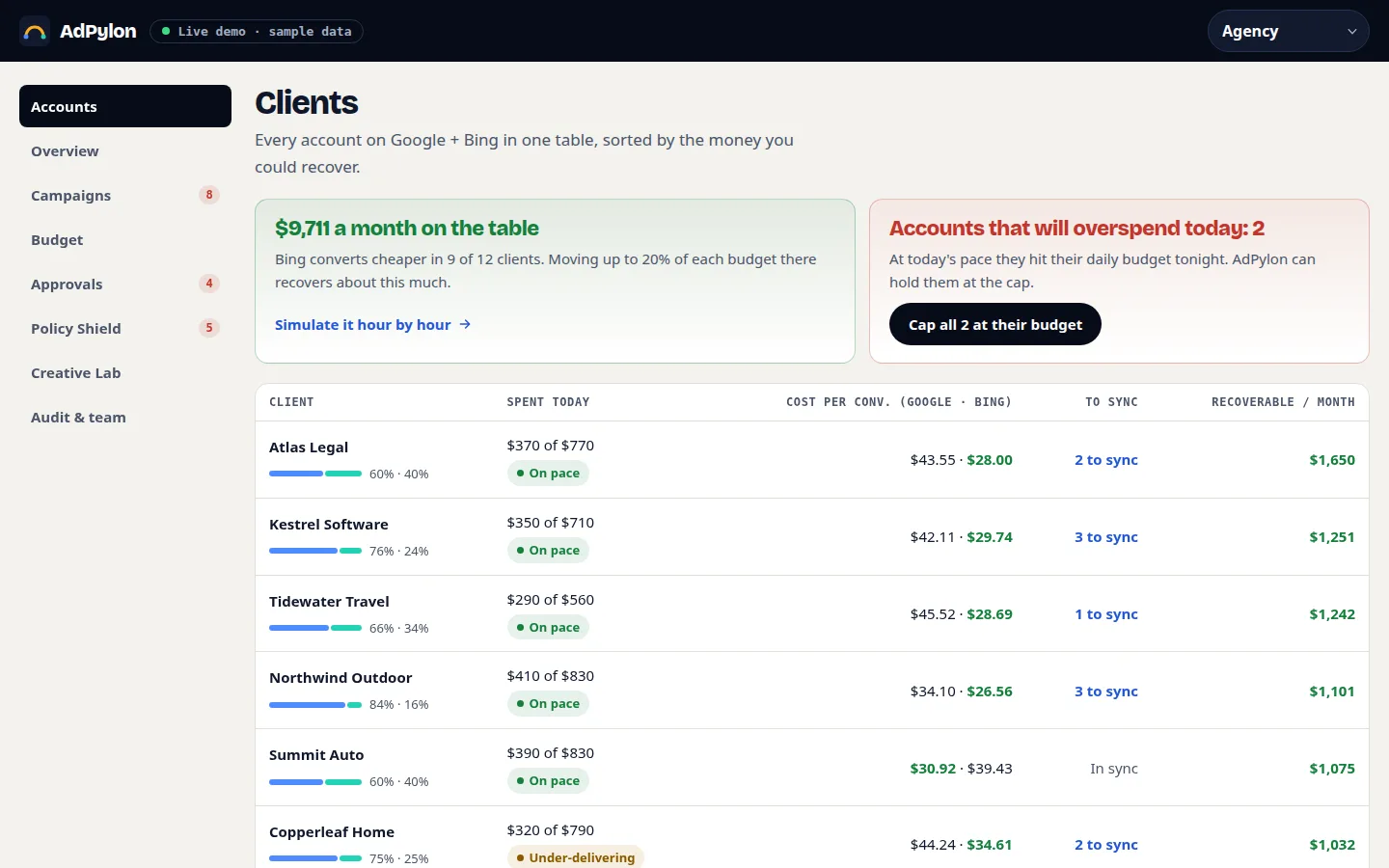Open Creative Lab section
This screenshot has width=1389, height=868.
tap(125, 372)
